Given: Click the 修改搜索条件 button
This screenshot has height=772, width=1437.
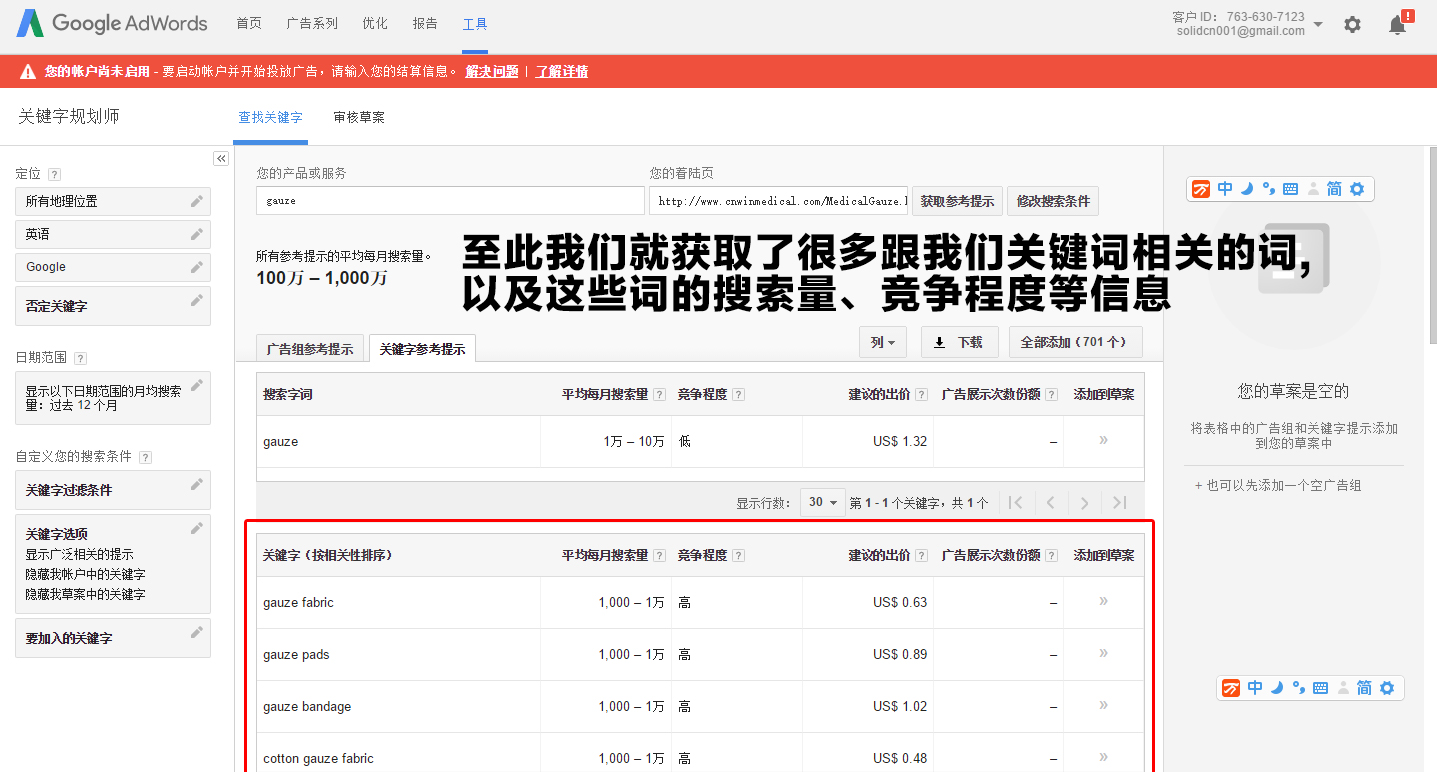Looking at the screenshot, I should coord(1053,201).
